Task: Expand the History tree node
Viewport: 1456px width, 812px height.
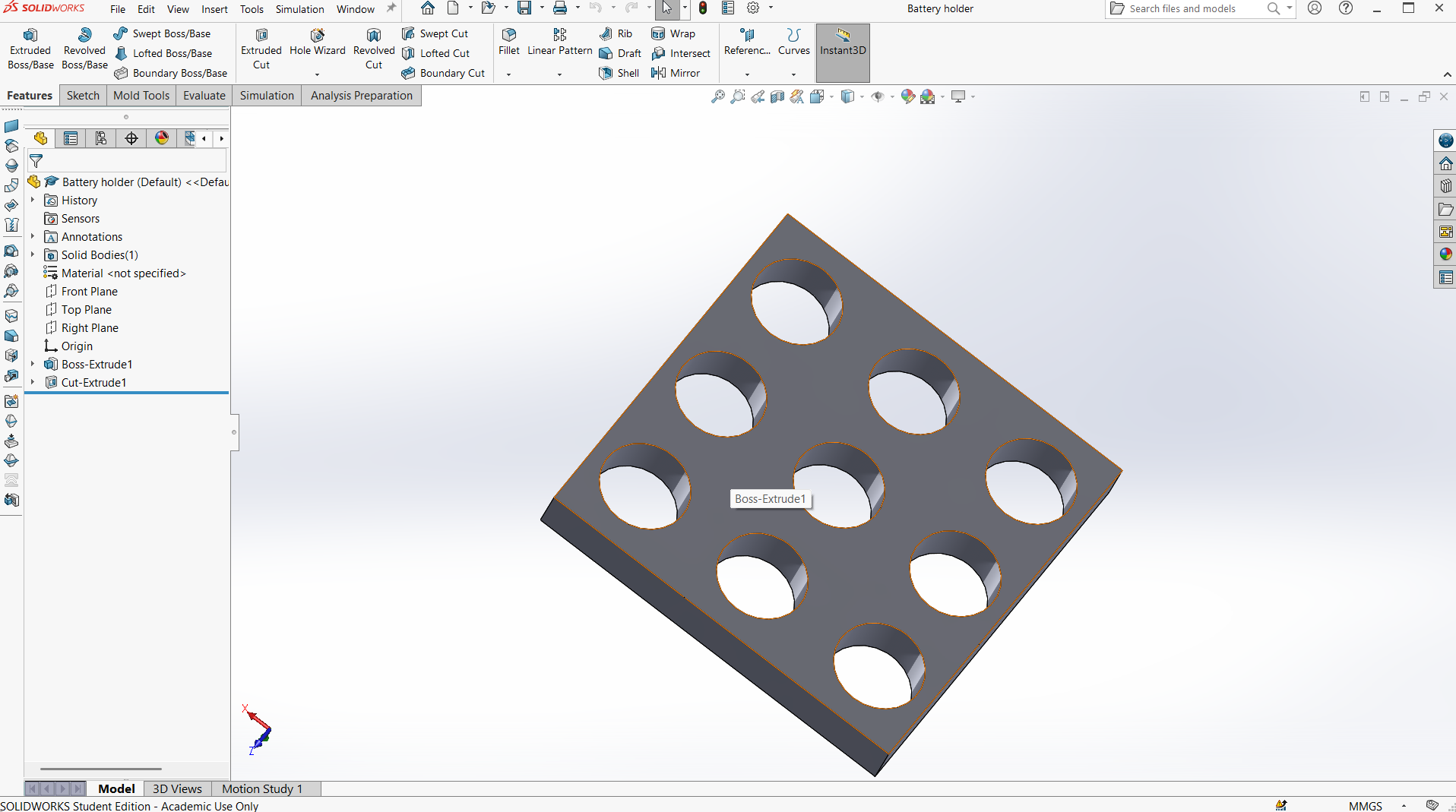Action: pyautogui.click(x=33, y=201)
